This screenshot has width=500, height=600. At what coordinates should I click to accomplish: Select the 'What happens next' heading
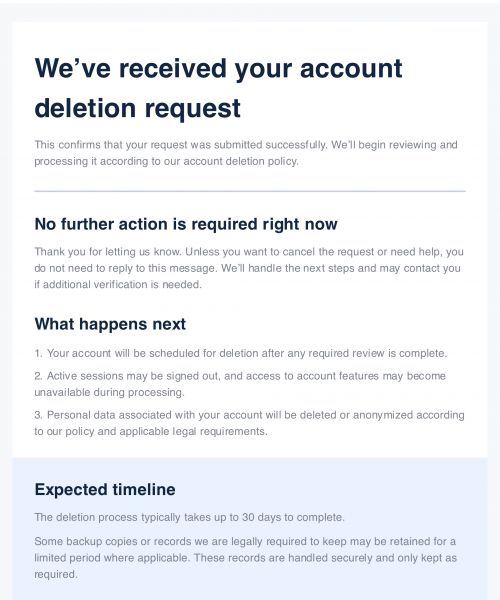click(110, 324)
